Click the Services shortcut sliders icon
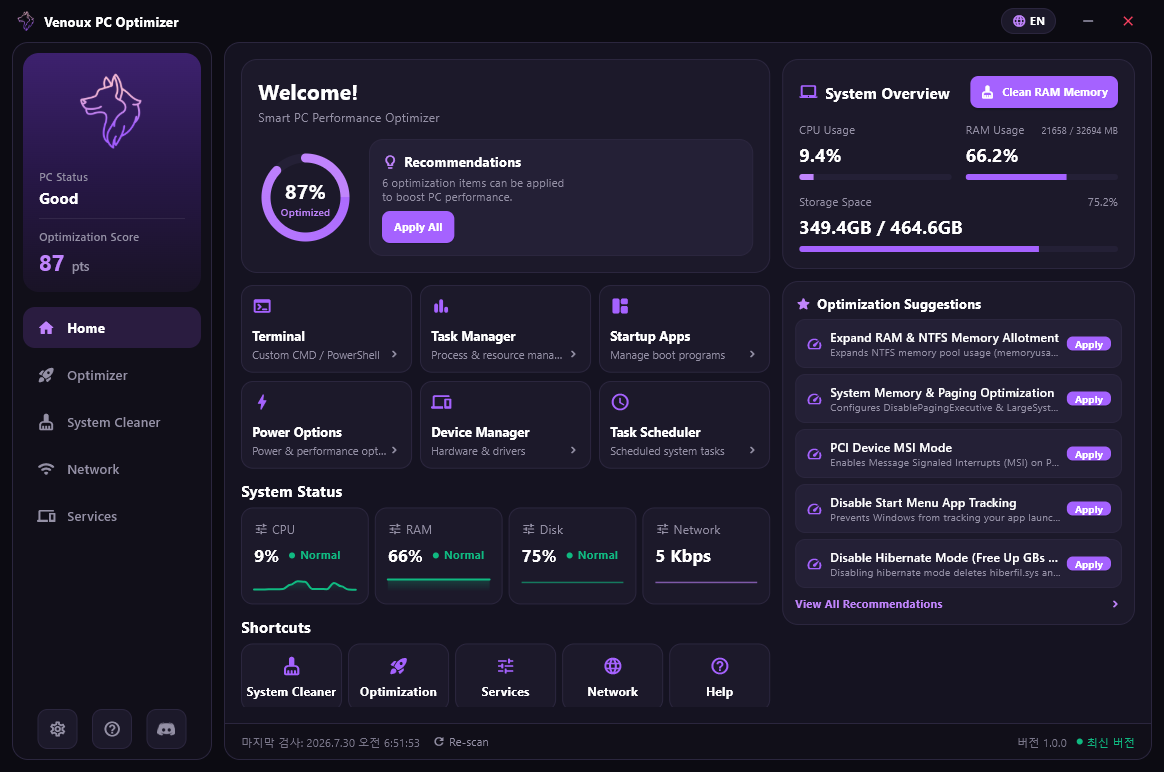This screenshot has width=1164, height=772. (x=506, y=666)
